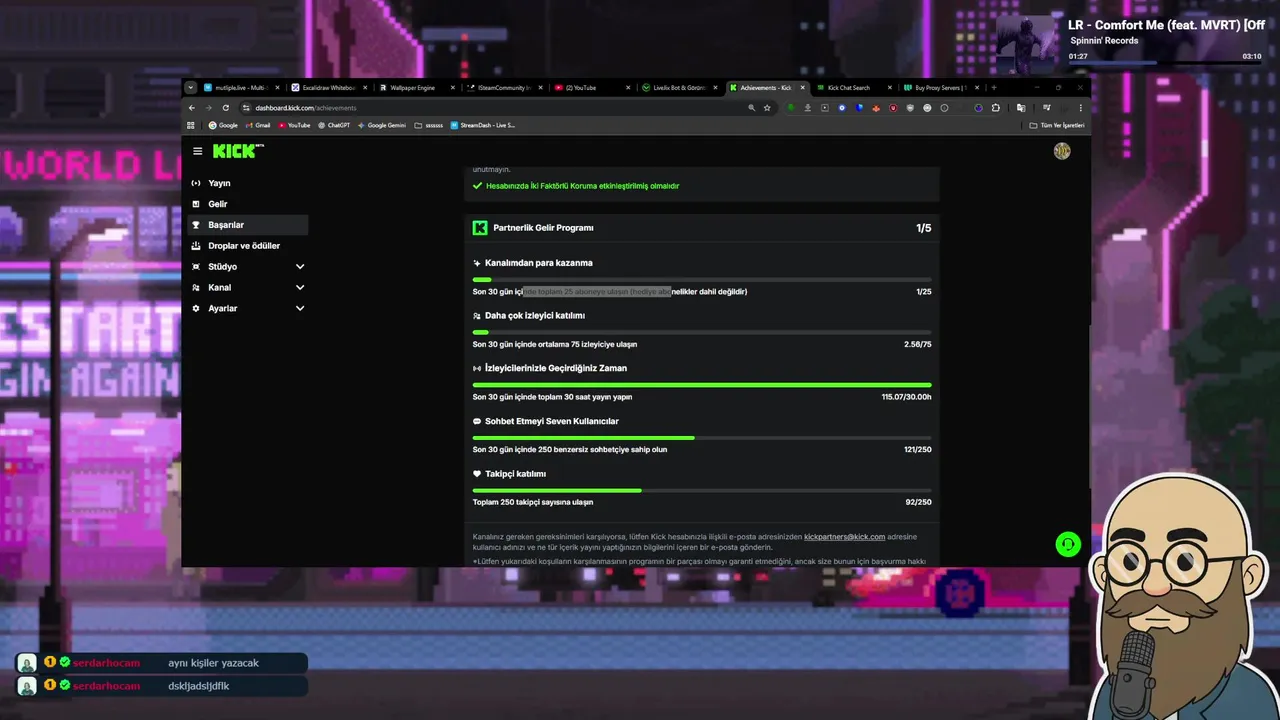
Task: Click the 92/250 followers value
Action: tap(919, 502)
